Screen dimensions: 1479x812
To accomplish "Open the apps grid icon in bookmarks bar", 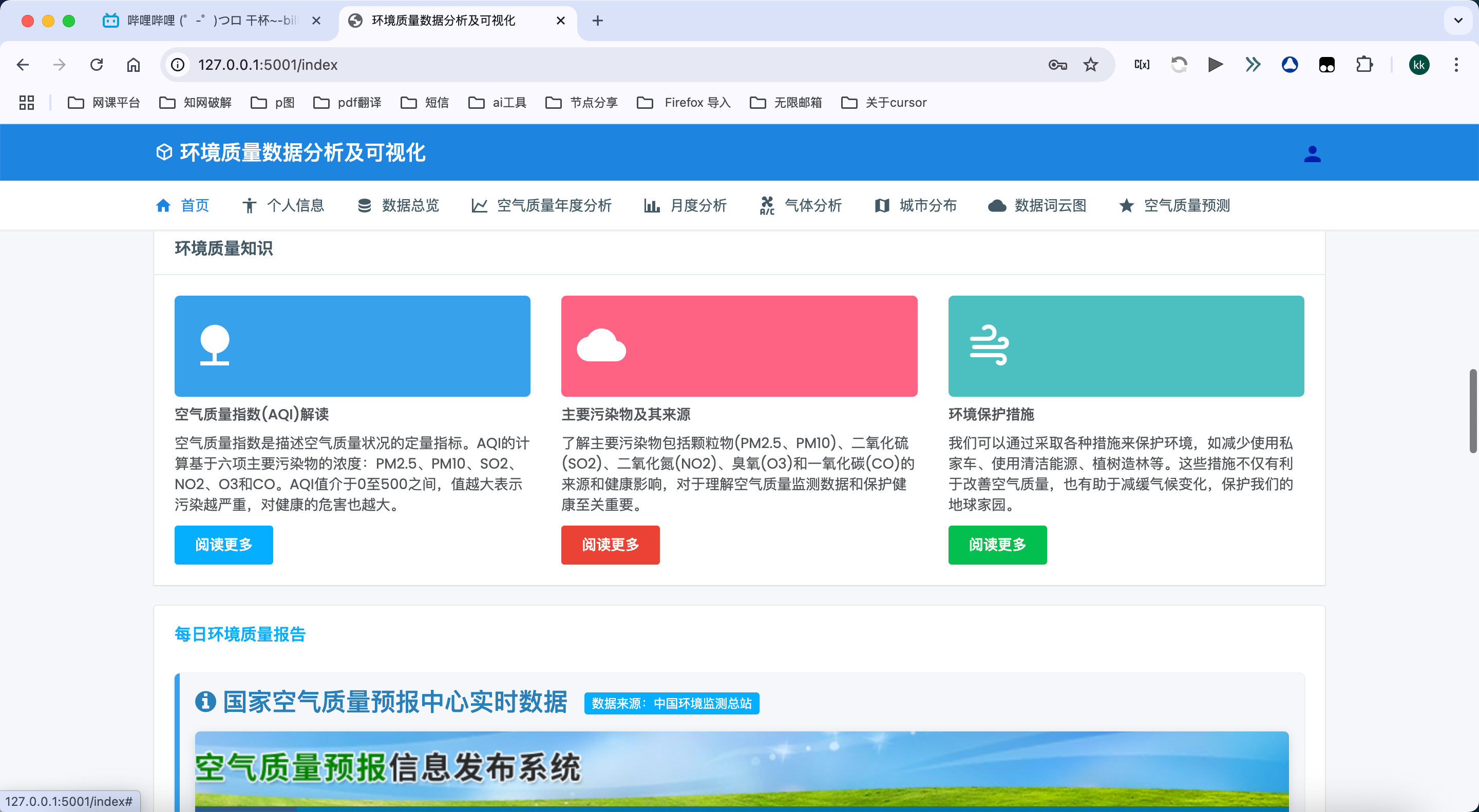I will pos(26,103).
